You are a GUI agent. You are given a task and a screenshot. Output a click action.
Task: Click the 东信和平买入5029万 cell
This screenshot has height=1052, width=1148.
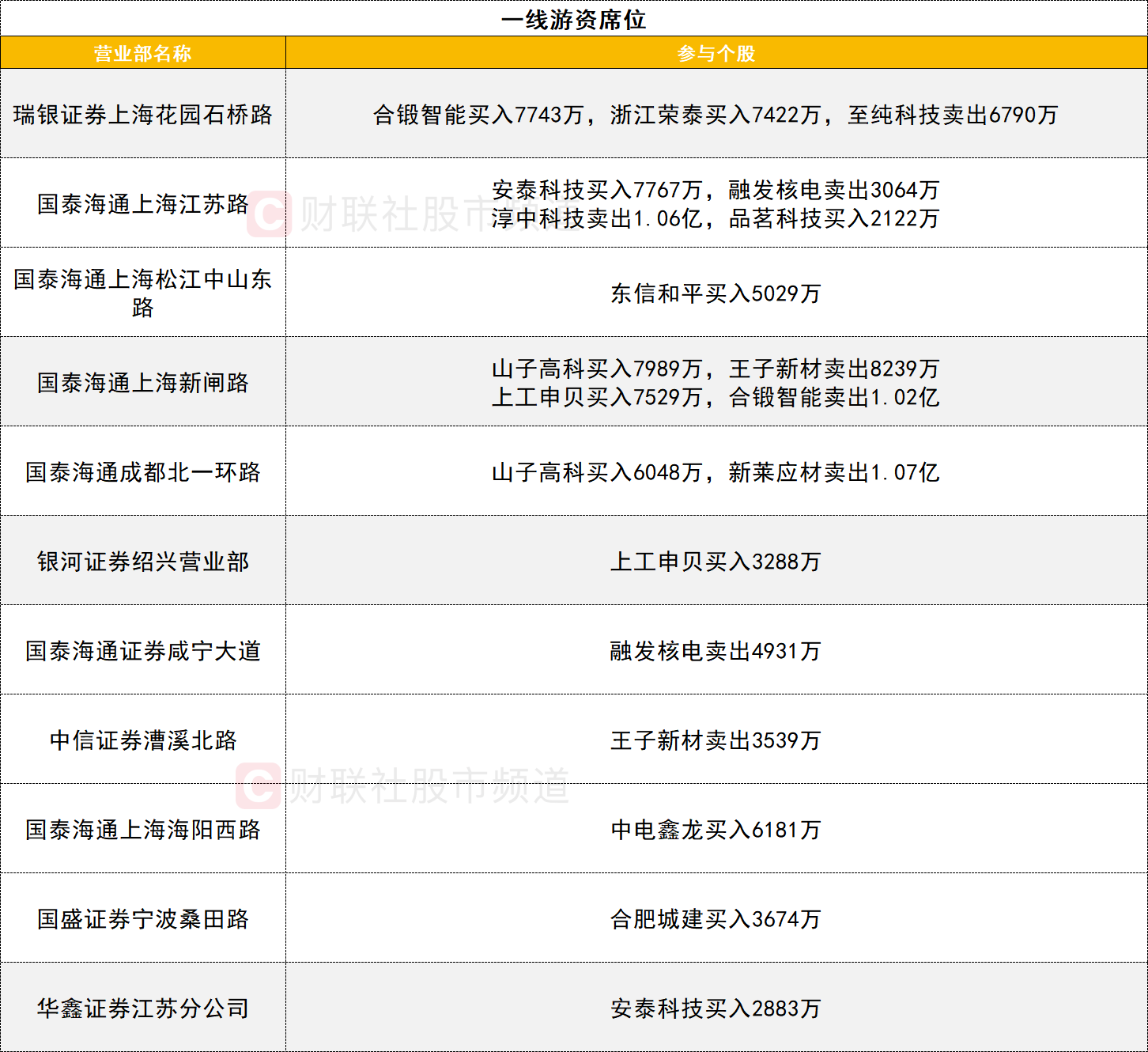pos(716,293)
